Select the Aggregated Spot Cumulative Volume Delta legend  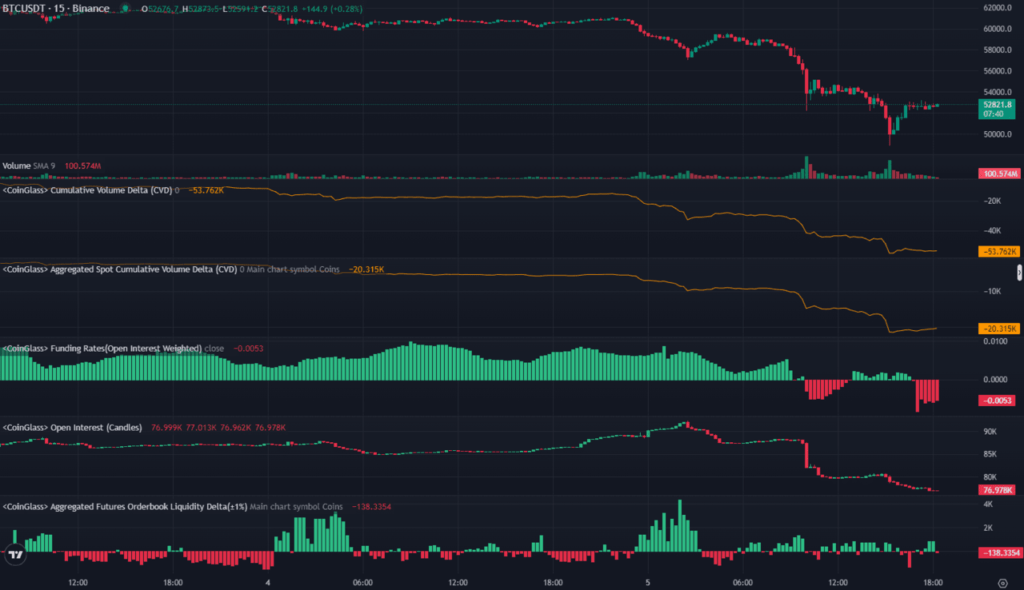tap(120, 269)
